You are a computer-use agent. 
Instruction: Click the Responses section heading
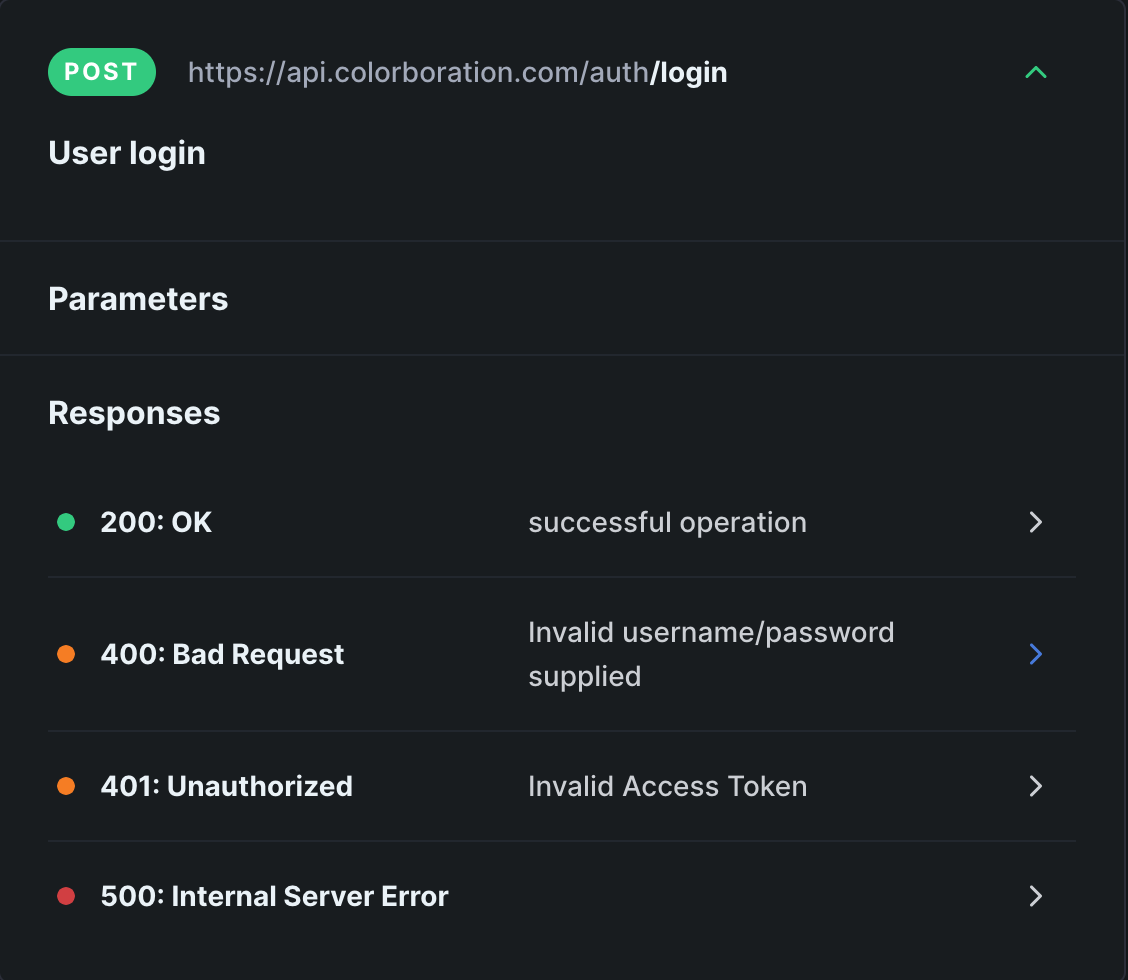pos(134,414)
